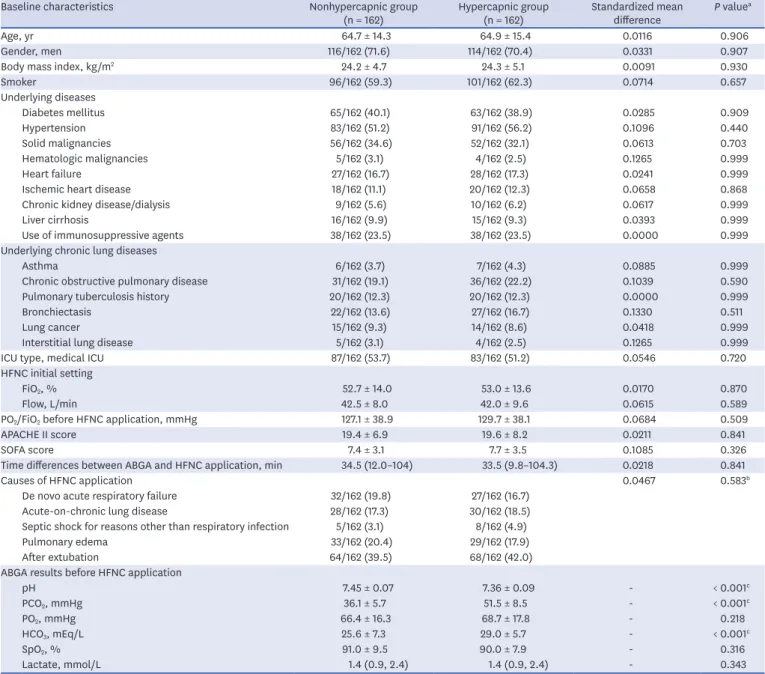
Task: Click the 'Hypertension' row label
Action: (x=54, y=128)
